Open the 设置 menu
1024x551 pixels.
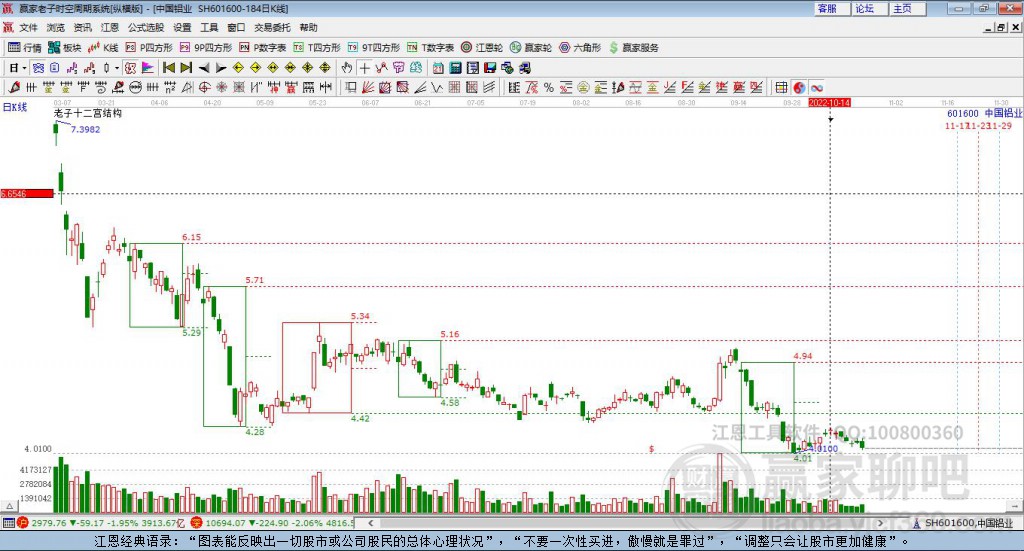coord(182,27)
